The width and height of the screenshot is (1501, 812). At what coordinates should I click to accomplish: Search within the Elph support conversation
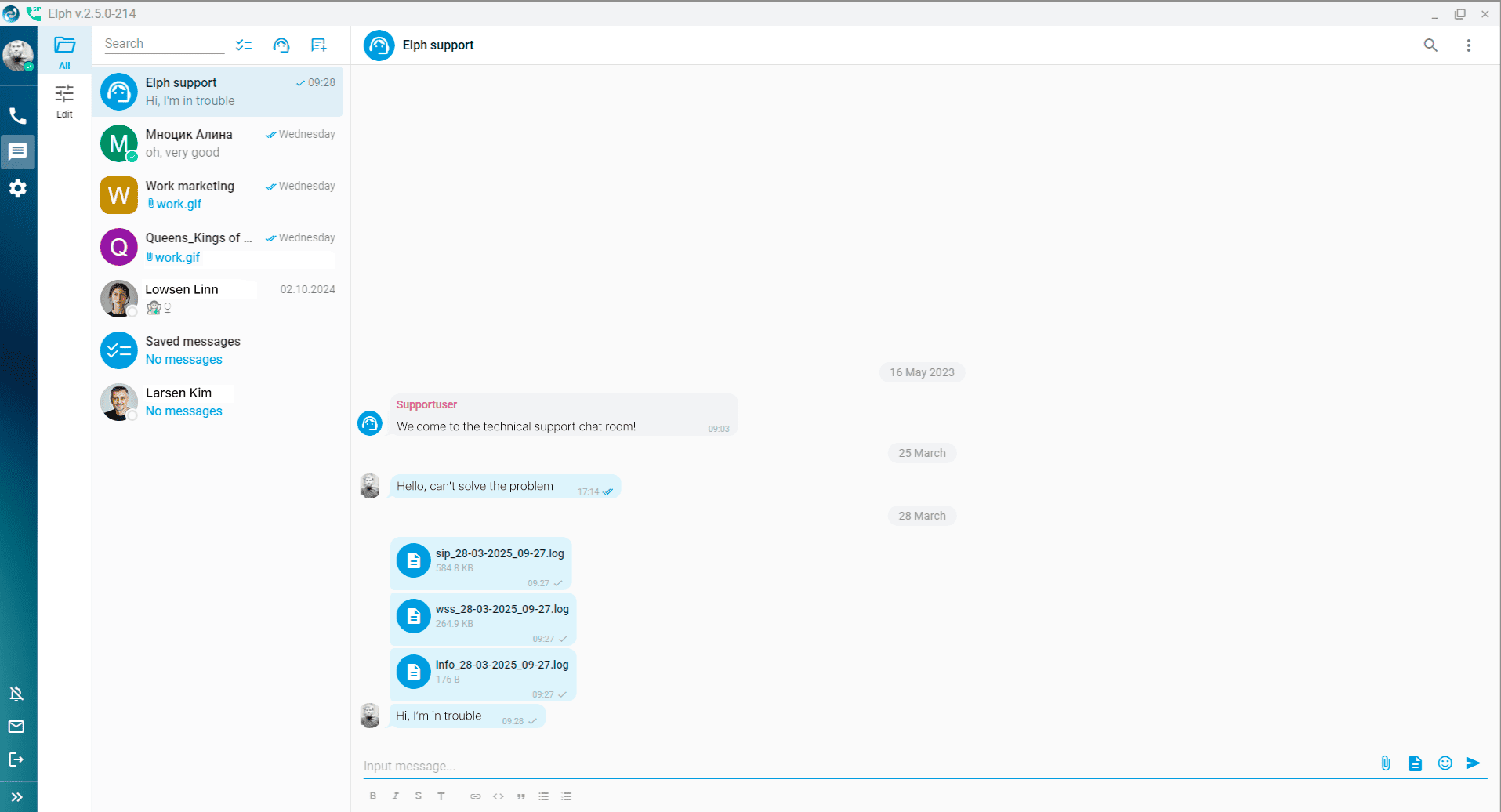(1430, 45)
